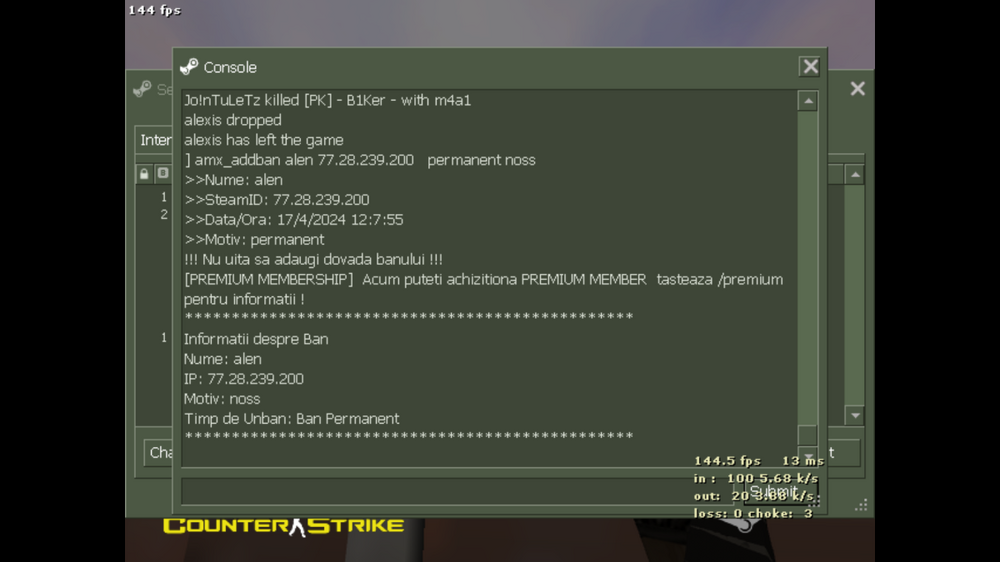This screenshot has height=562, width=1000.
Task: Submit the console command
Action: point(774,491)
